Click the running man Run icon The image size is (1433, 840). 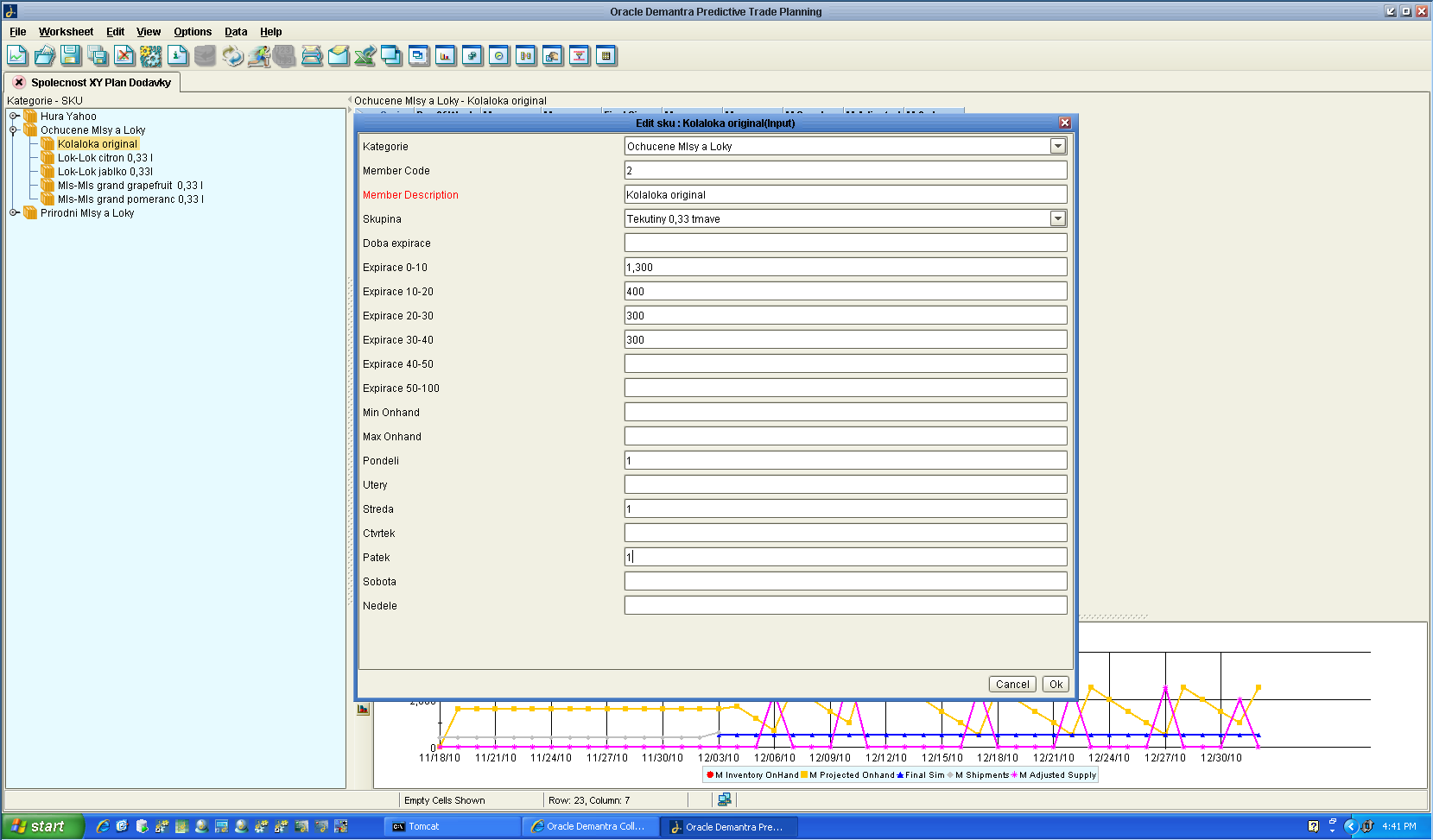[x=259, y=56]
